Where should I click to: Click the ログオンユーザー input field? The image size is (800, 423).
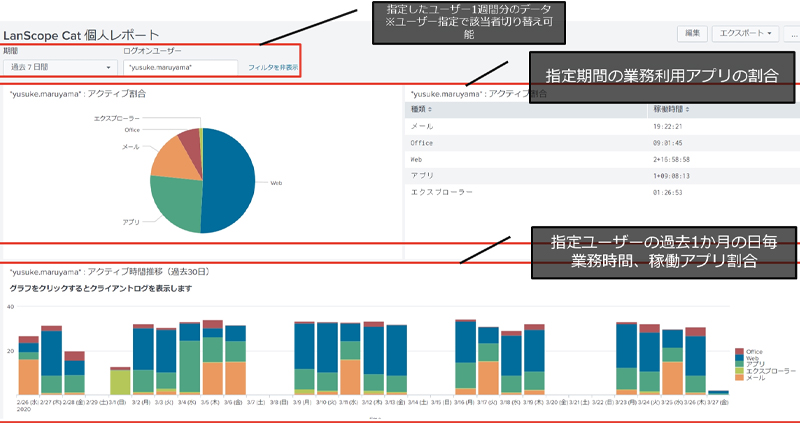pos(181,67)
